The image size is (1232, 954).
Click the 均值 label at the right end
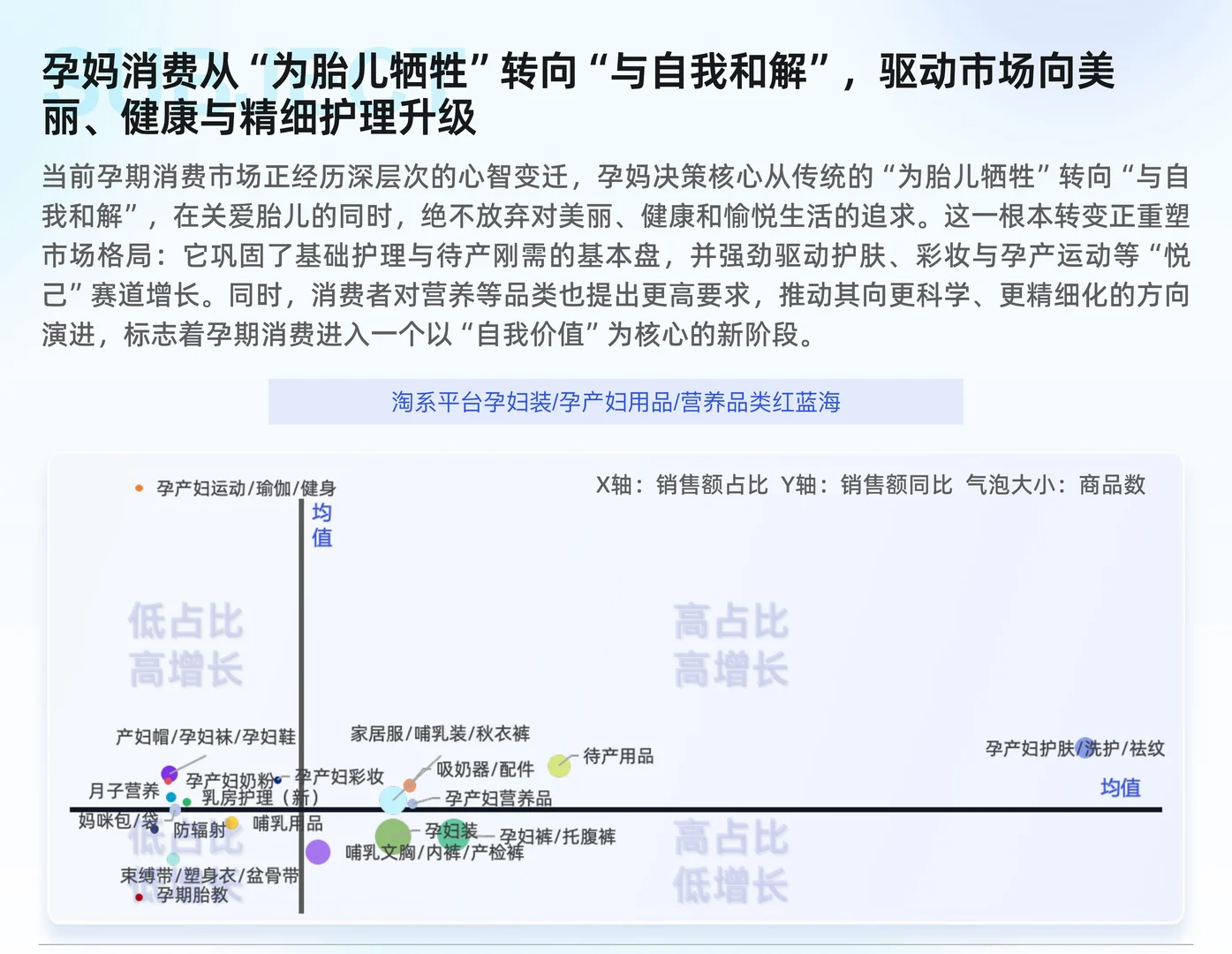coord(1120,787)
